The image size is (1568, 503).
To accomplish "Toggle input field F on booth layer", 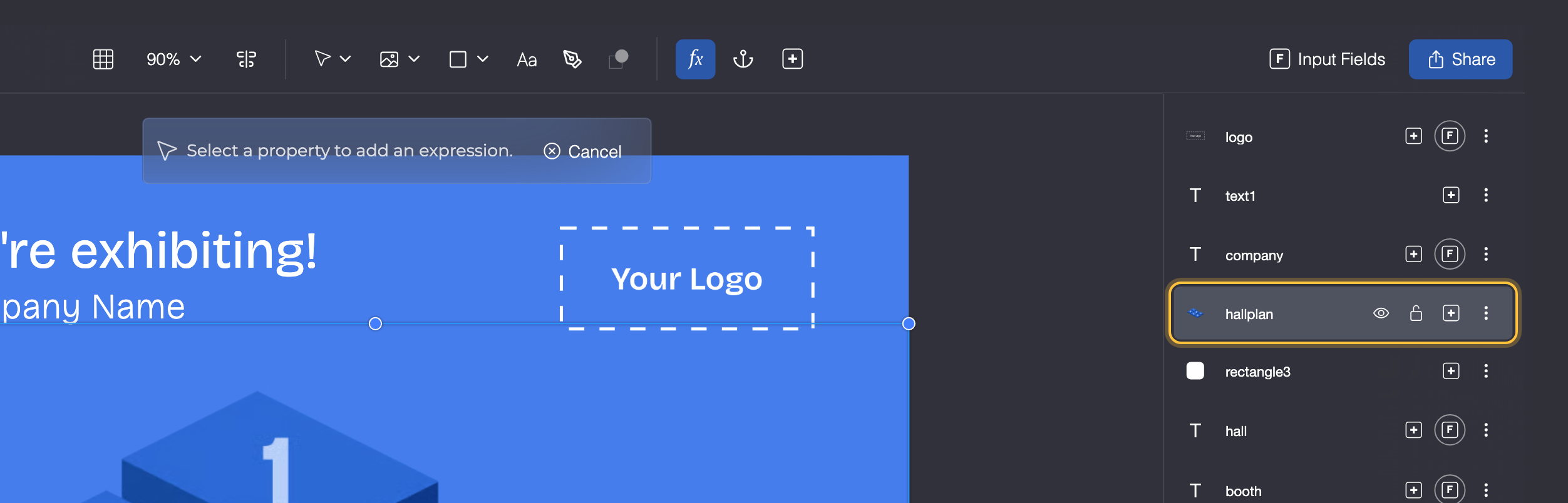I will (x=1450, y=490).
